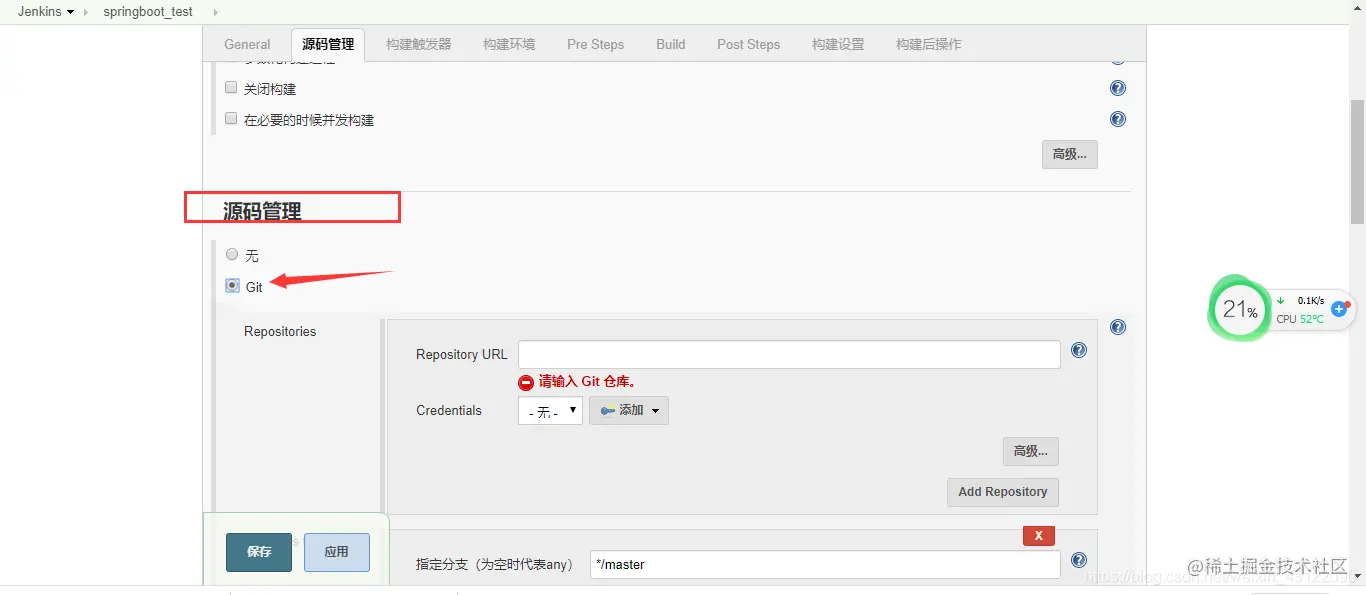Expand the Jenkins breadcrumb dropdown arrow
The width and height of the screenshot is (1366, 595).
click(x=71, y=12)
